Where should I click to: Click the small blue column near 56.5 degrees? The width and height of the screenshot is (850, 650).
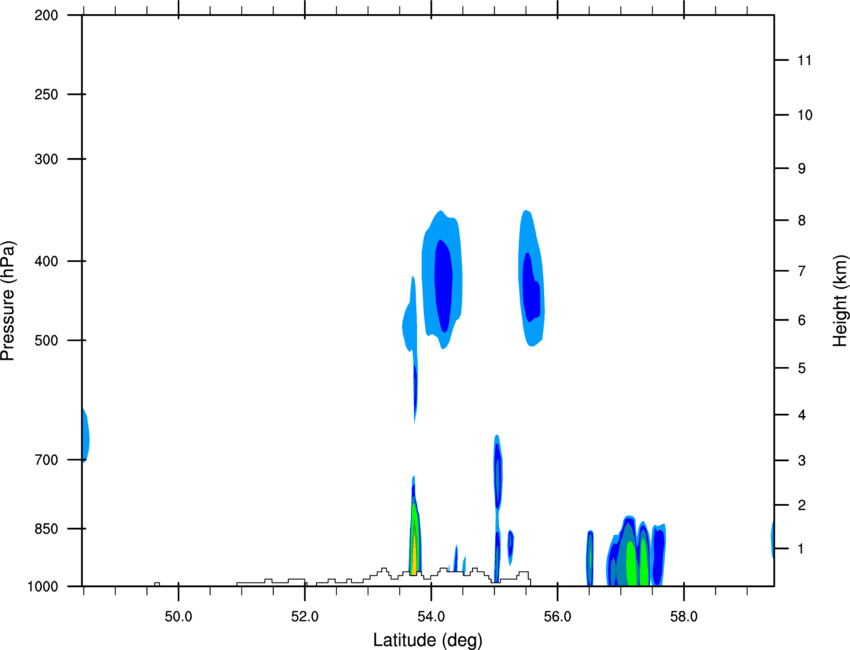click(x=590, y=558)
